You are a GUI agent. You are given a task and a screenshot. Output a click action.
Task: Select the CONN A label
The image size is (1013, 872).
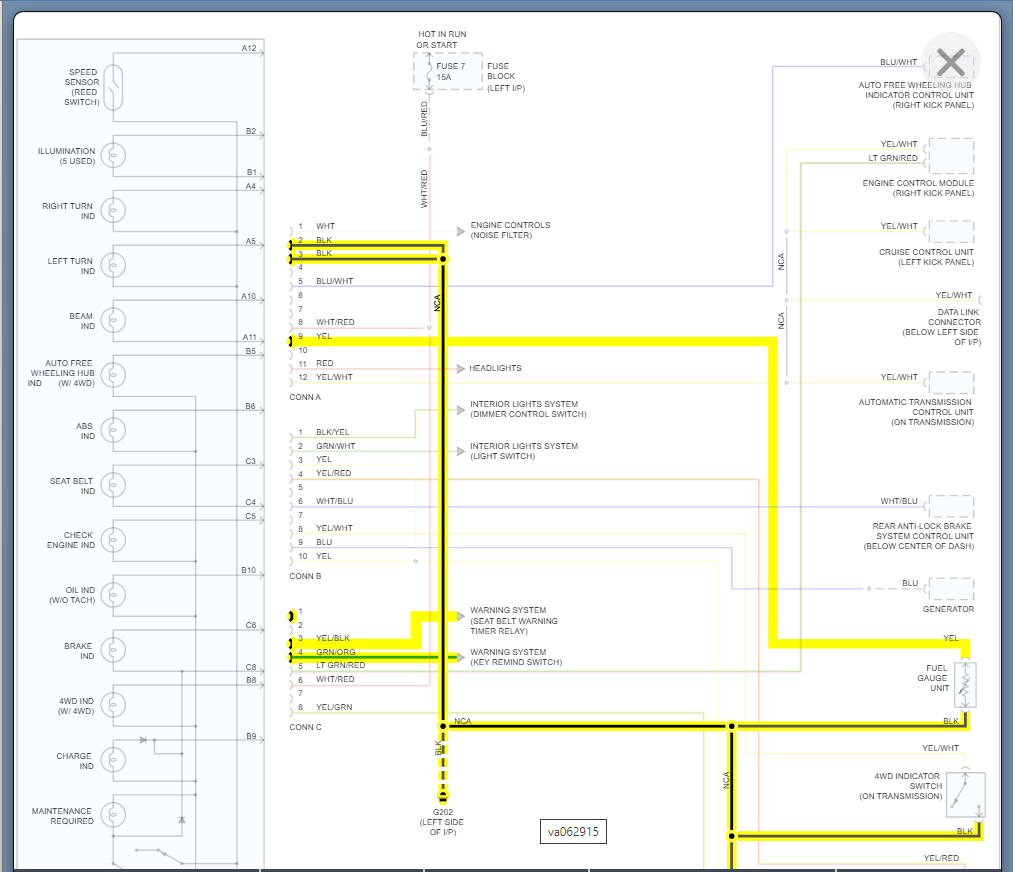(x=305, y=397)
